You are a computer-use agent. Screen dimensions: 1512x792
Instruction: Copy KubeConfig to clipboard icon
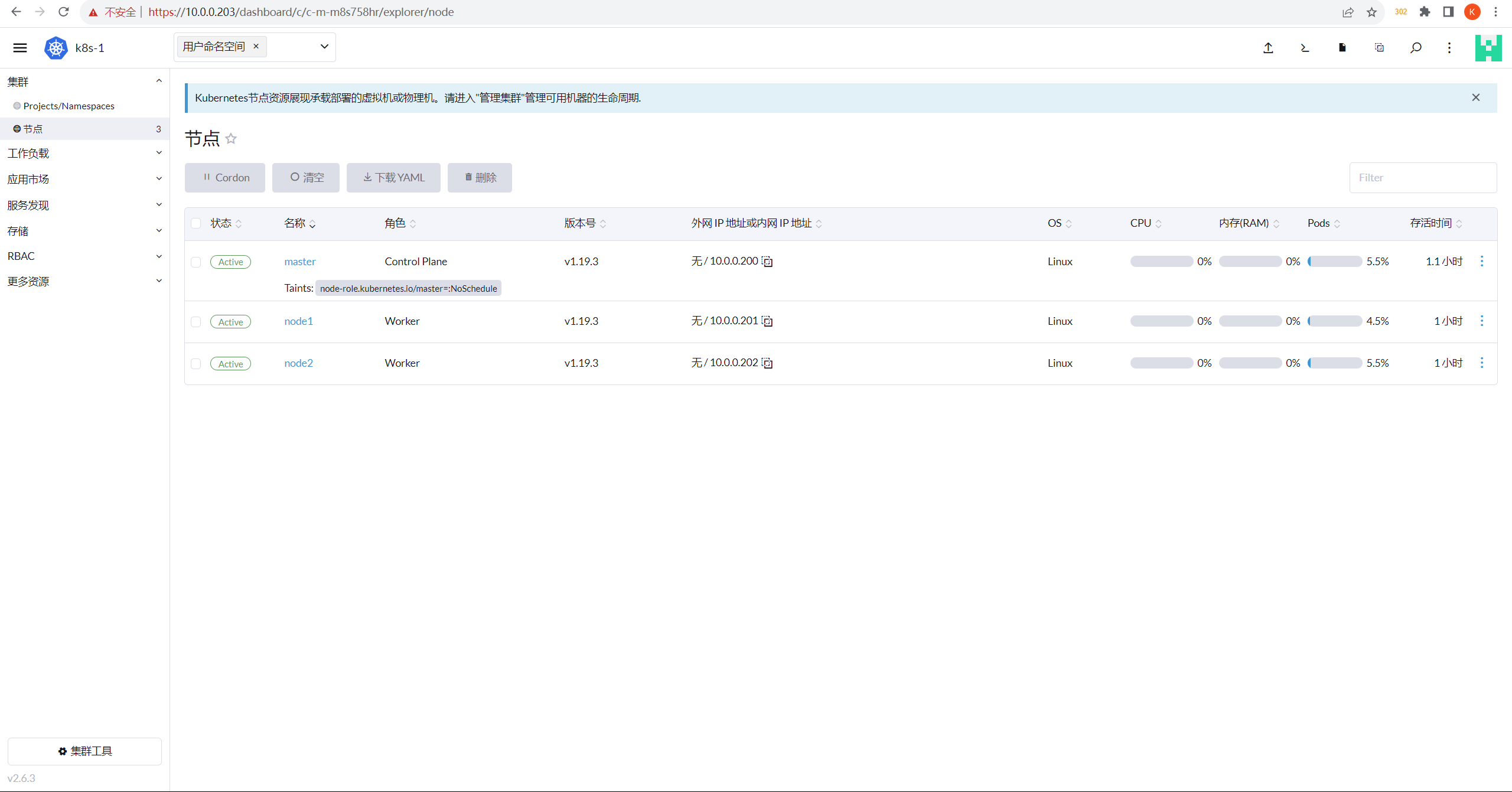point(1379,48)
